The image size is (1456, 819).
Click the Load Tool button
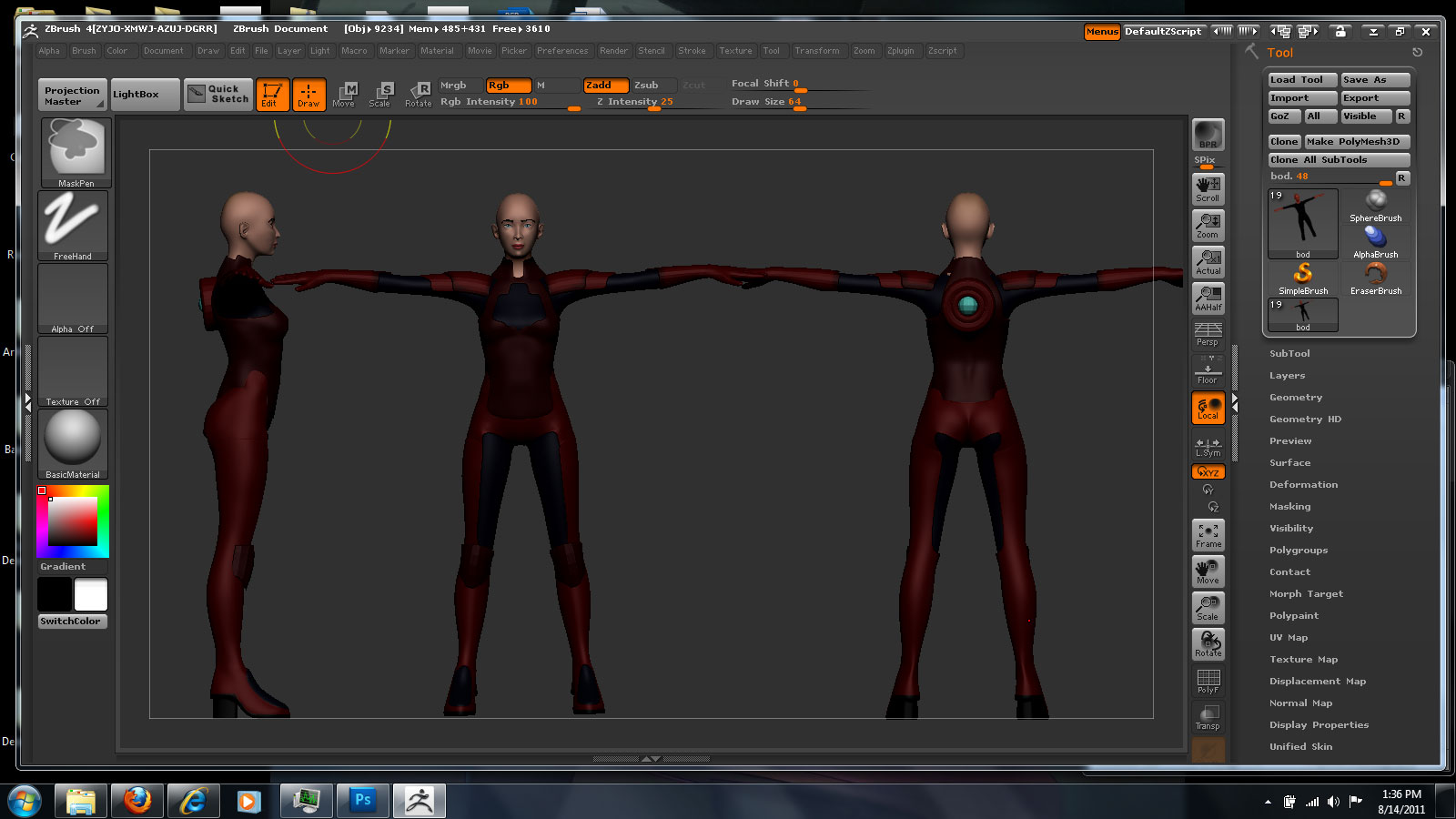tap(1303, 80)
